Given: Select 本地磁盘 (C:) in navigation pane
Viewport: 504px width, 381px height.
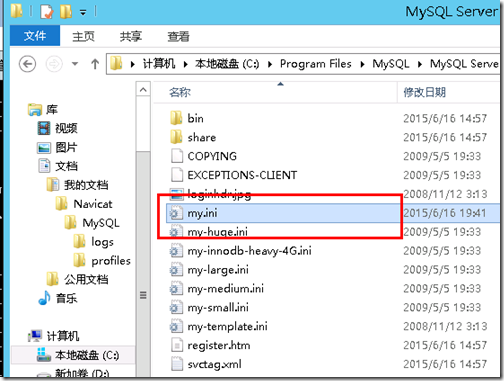Looking at the screenshot, I should 87,355.
